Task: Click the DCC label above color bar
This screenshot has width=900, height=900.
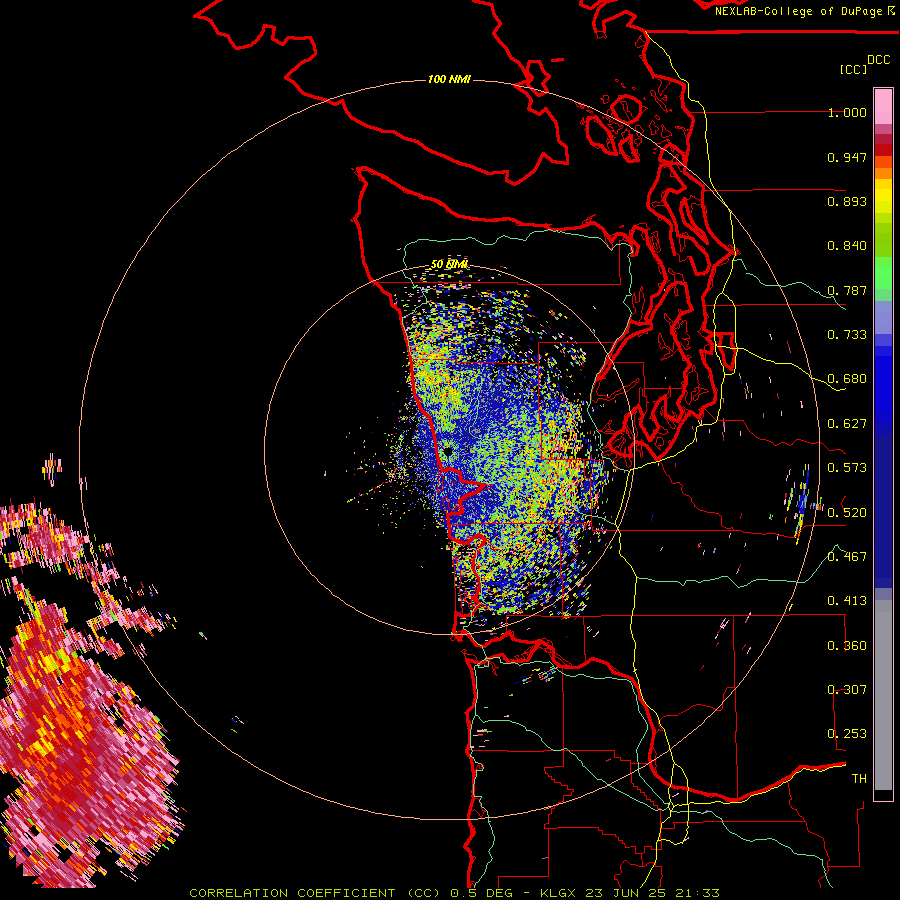Action: pyautogui.click(x=879, y=60)
